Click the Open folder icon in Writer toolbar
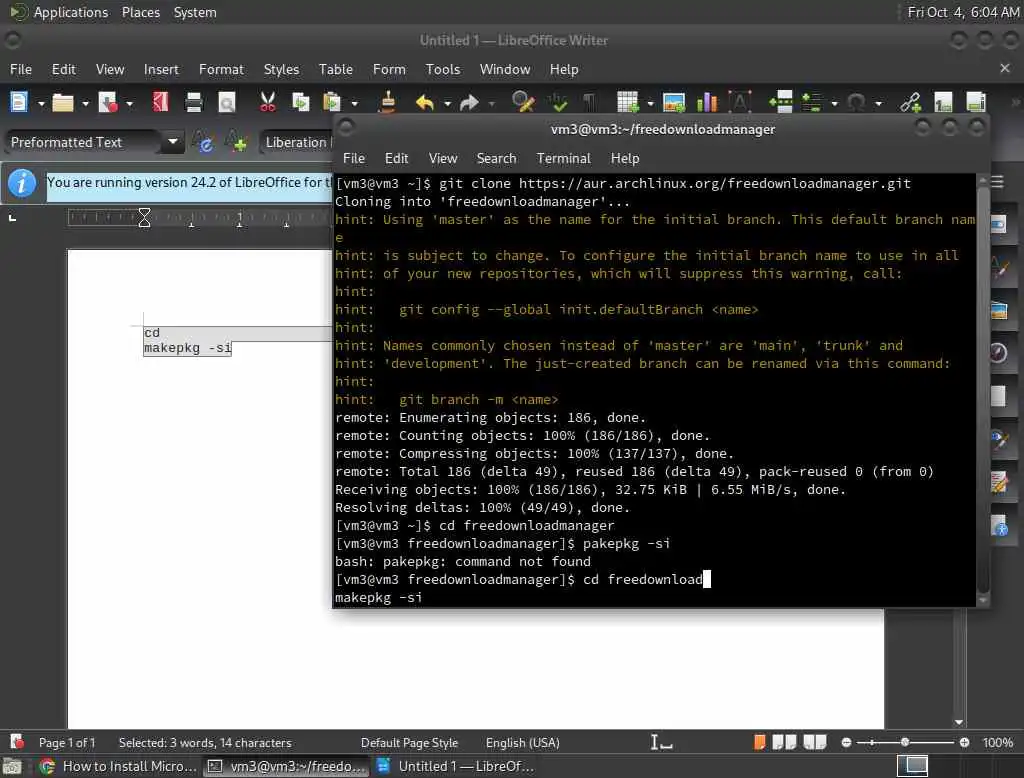 pyautogui.click(x=63, y=103)
